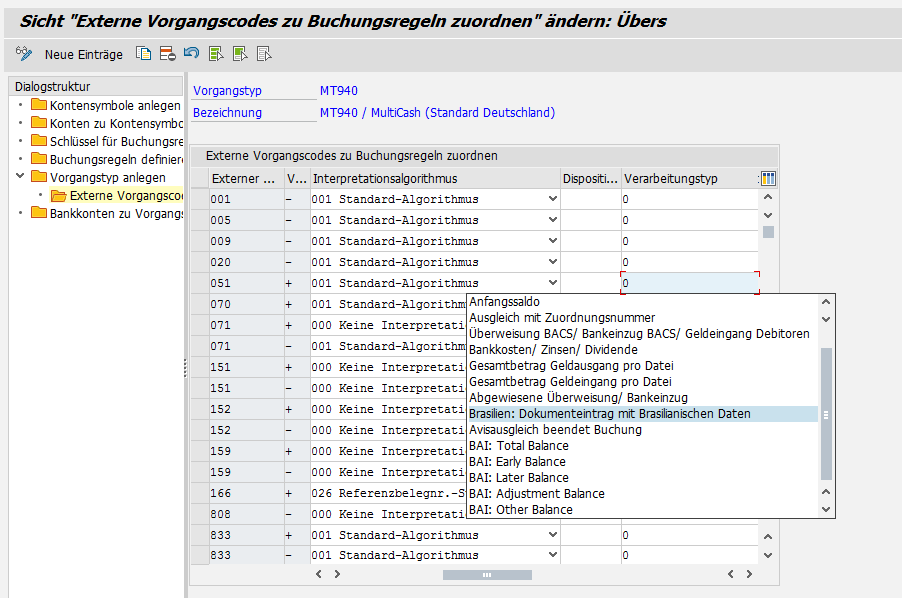The height and width of the screenshot is (598, 902).
Task: Select row with external code 009
Action: pyautogui.click(x=199, y=241)
